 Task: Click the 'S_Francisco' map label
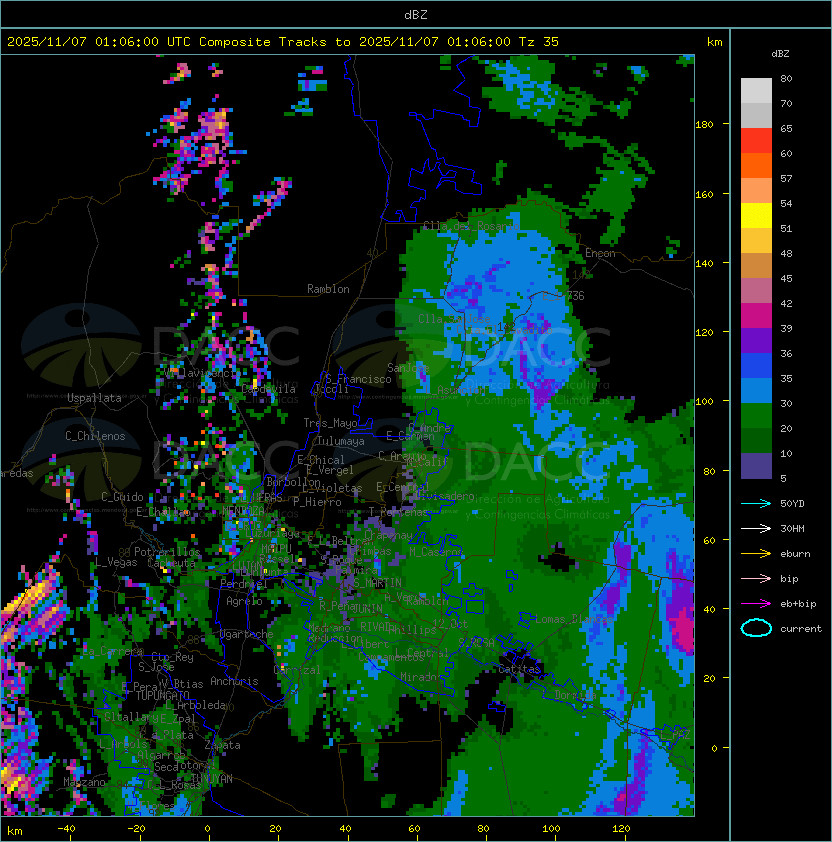click(358, 379)
